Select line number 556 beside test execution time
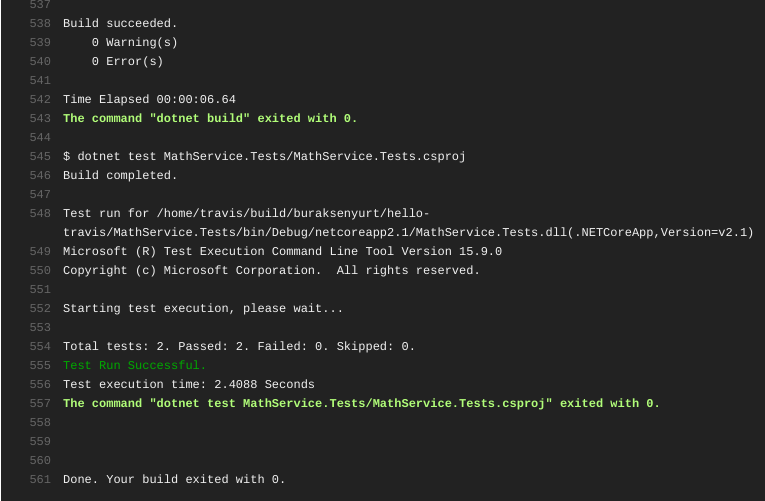The width and height of the screenshot is (765, 501). click(40, 384)
